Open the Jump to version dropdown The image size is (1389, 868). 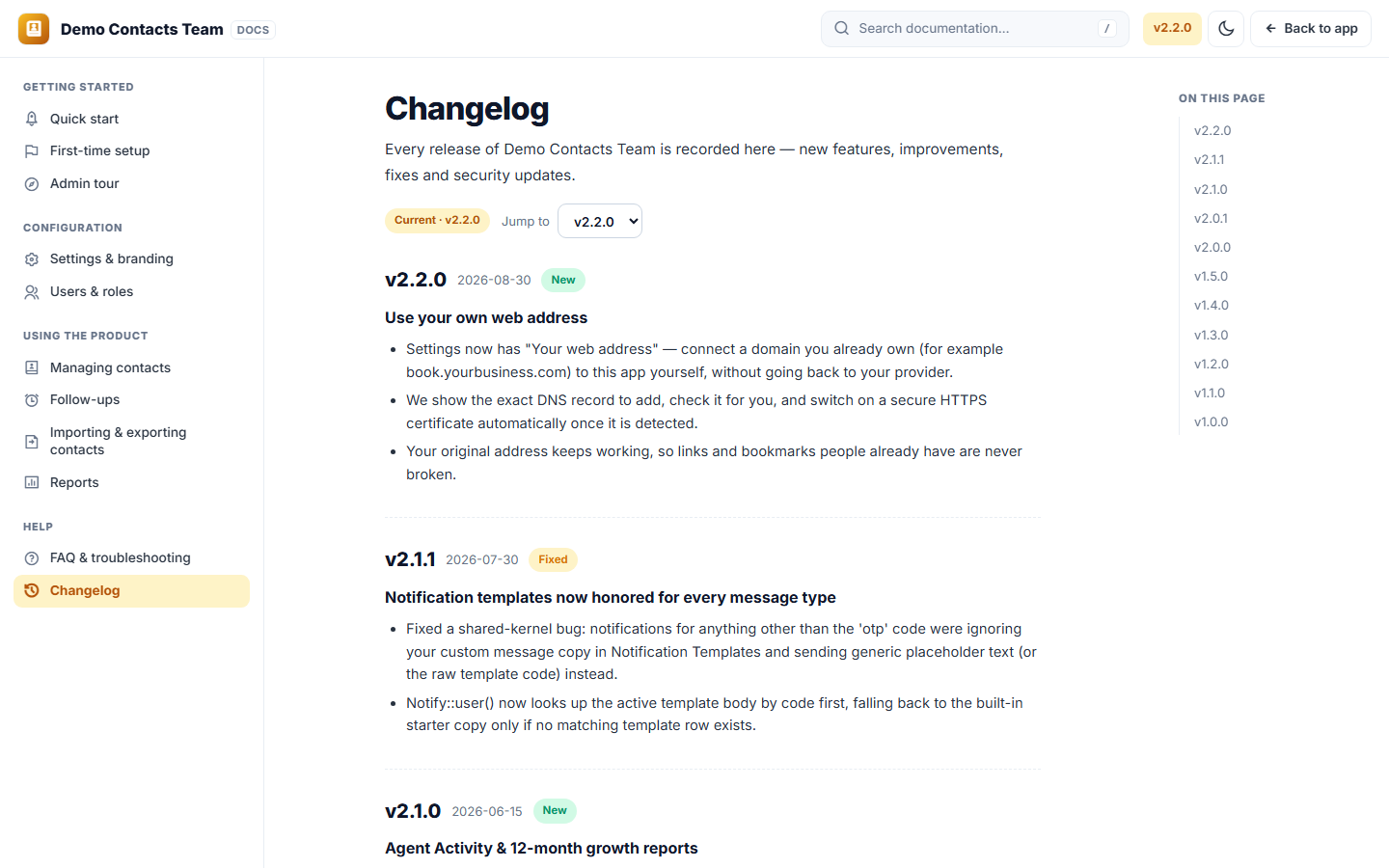pos(600,221)
